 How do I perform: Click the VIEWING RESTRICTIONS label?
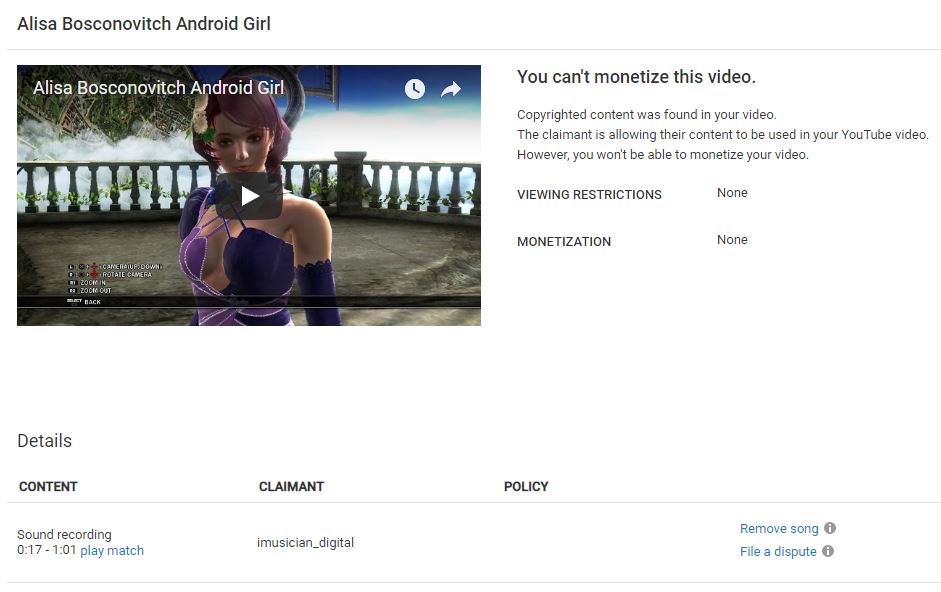tap(589, 195)
